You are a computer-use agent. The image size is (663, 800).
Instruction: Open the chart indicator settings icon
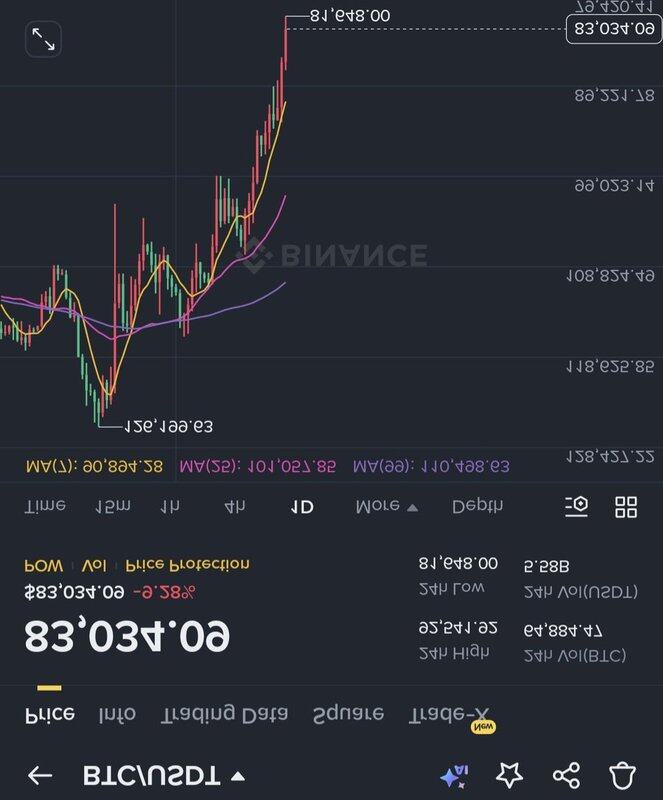pyautogui.click(x=576, y=506)
